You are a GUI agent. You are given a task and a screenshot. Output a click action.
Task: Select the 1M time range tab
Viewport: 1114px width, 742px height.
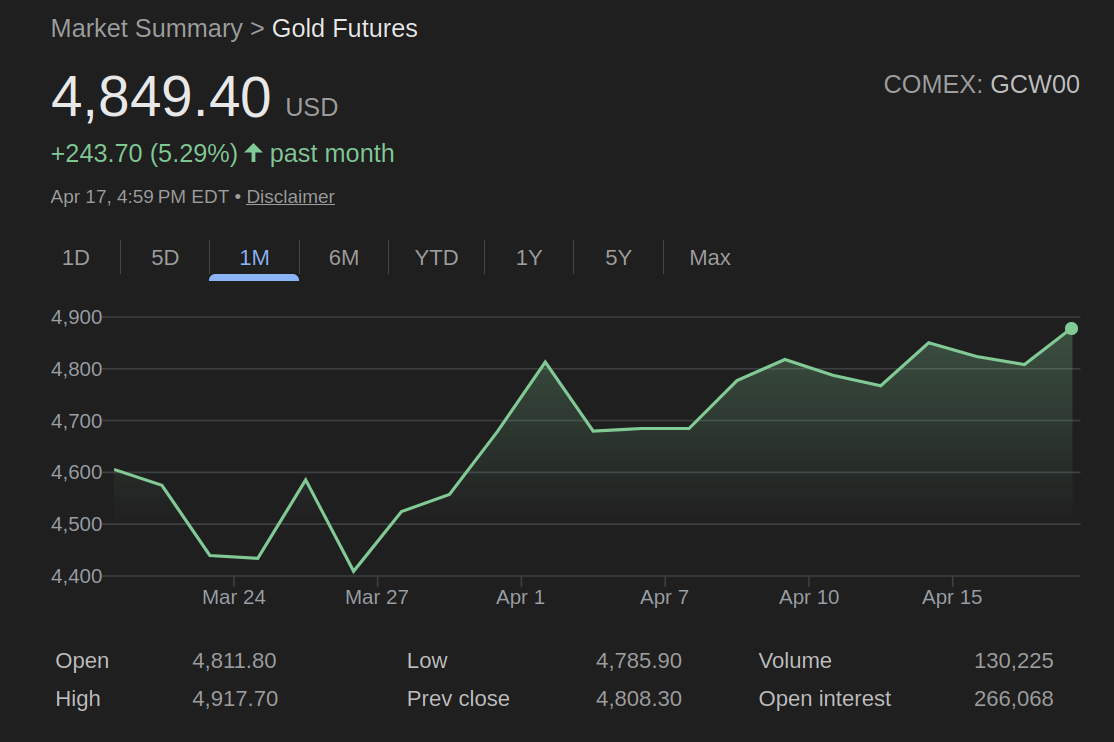pos(254,257)
